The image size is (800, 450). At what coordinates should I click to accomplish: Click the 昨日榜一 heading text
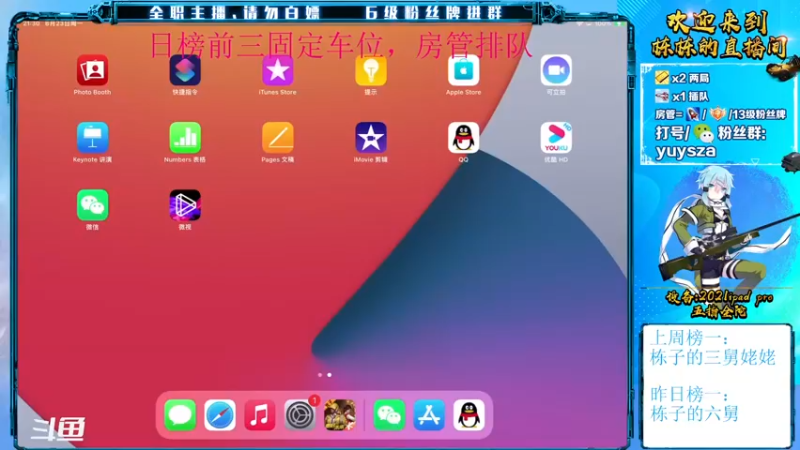(689, 394)
